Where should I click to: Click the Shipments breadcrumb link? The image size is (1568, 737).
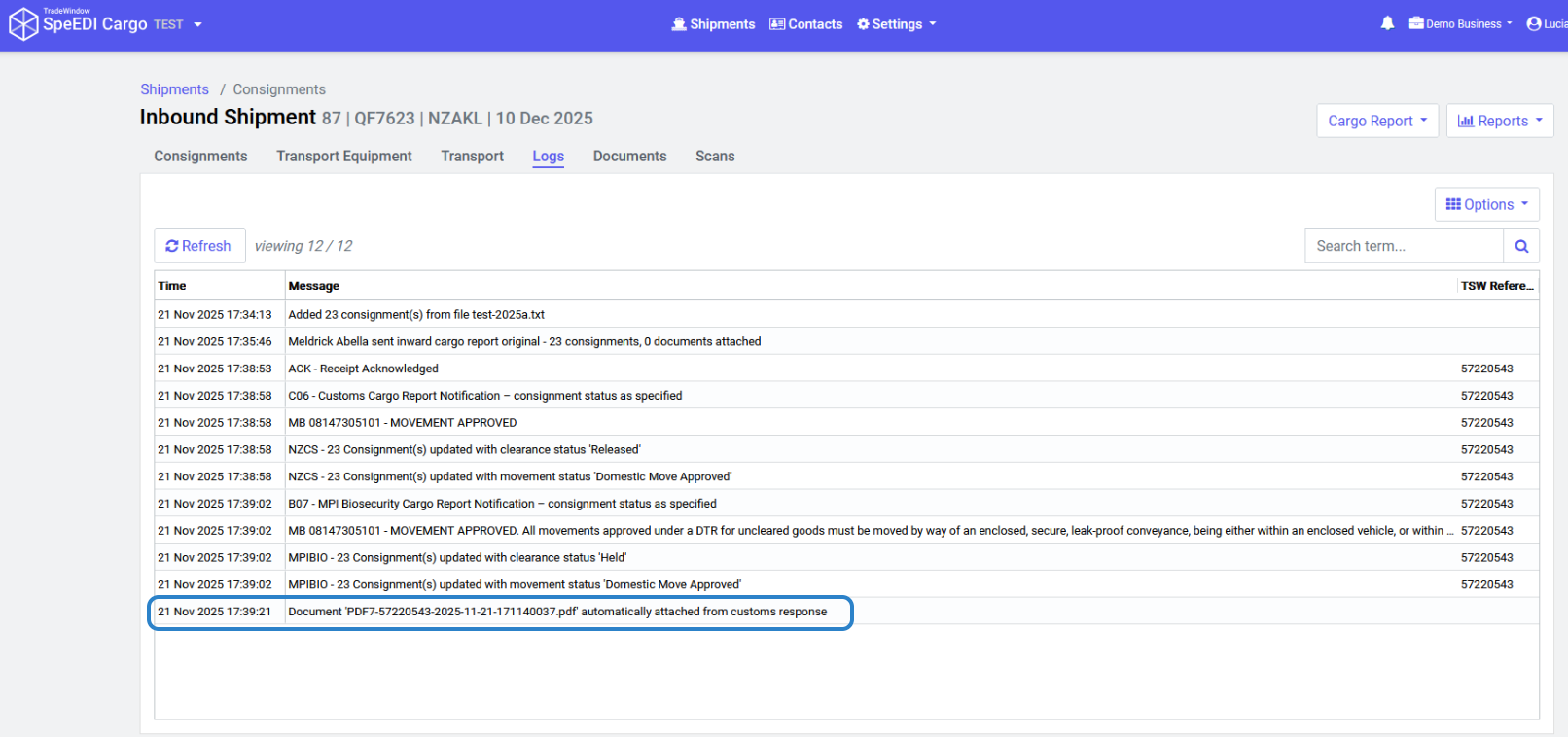[174, 89]
